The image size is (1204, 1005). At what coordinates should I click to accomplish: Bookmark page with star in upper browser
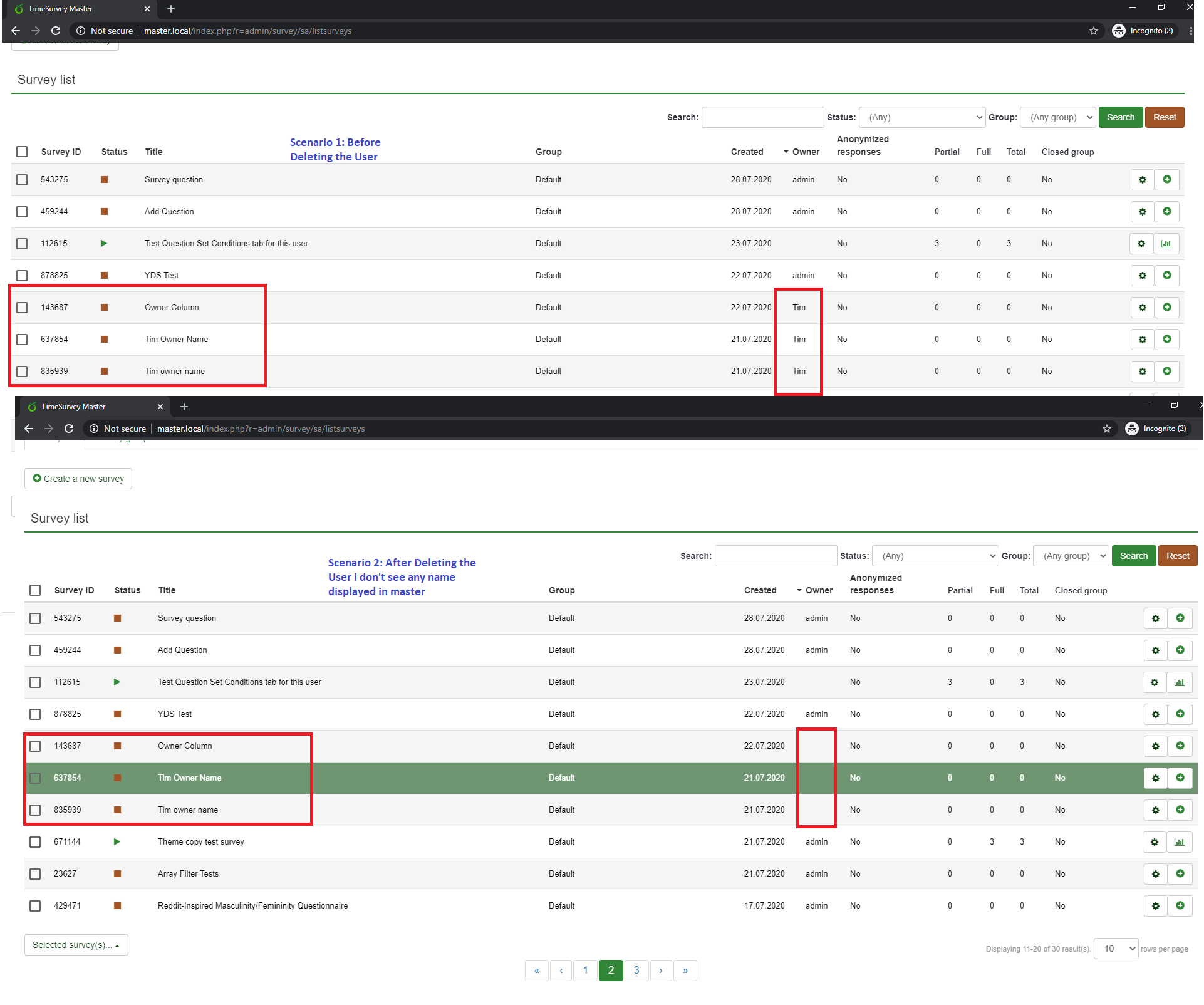pos(1094,31)
